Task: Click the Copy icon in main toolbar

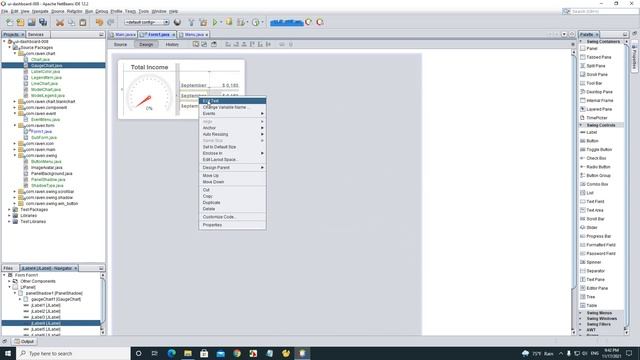Action: point(71,22)
